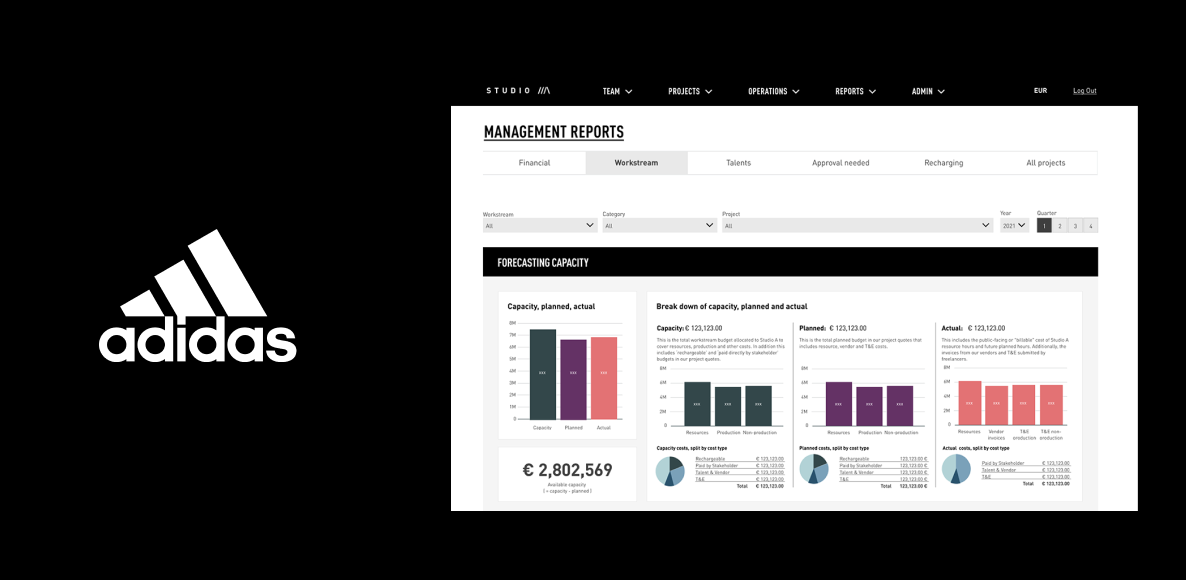Expand the Workstream filter dropdown
Screen dimensions: 1186x580
point(540,225)
